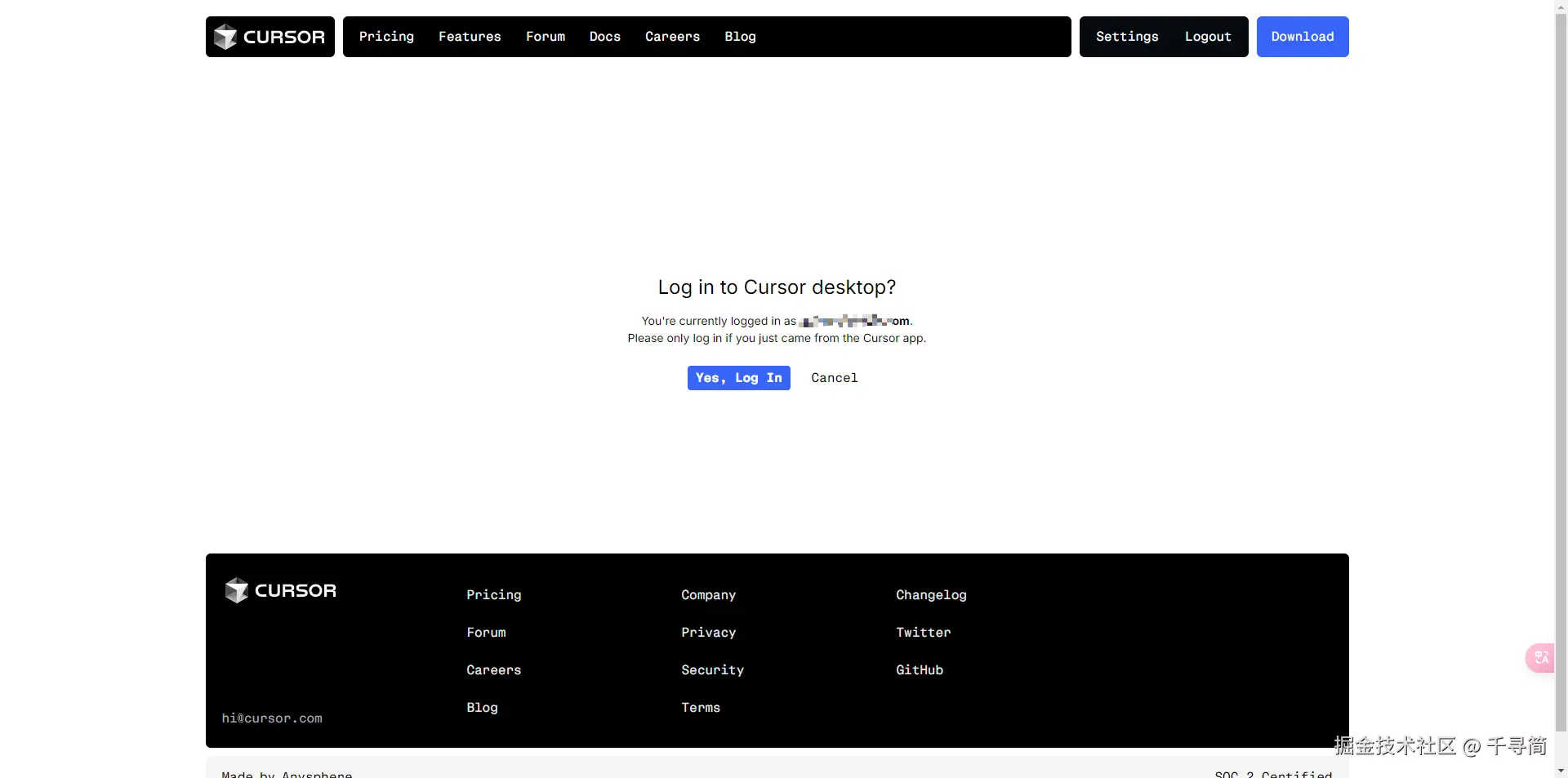Open the Careers link in the footer

494,670
